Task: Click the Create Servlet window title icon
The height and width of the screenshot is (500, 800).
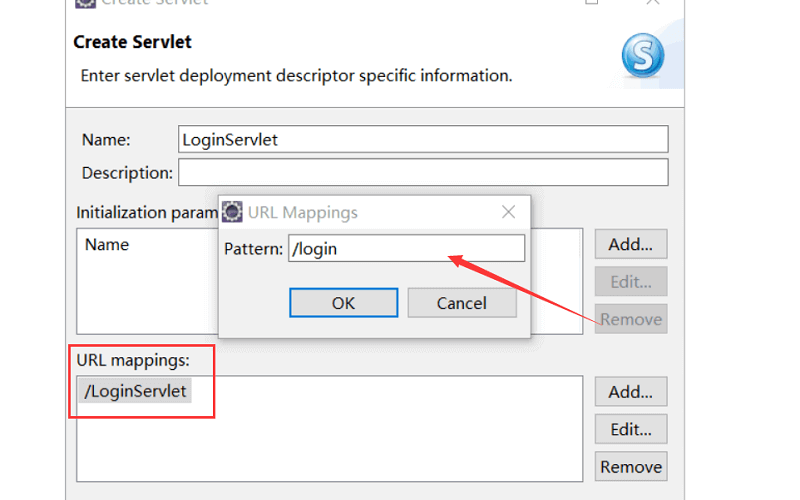Action: [x=86, y=3]
